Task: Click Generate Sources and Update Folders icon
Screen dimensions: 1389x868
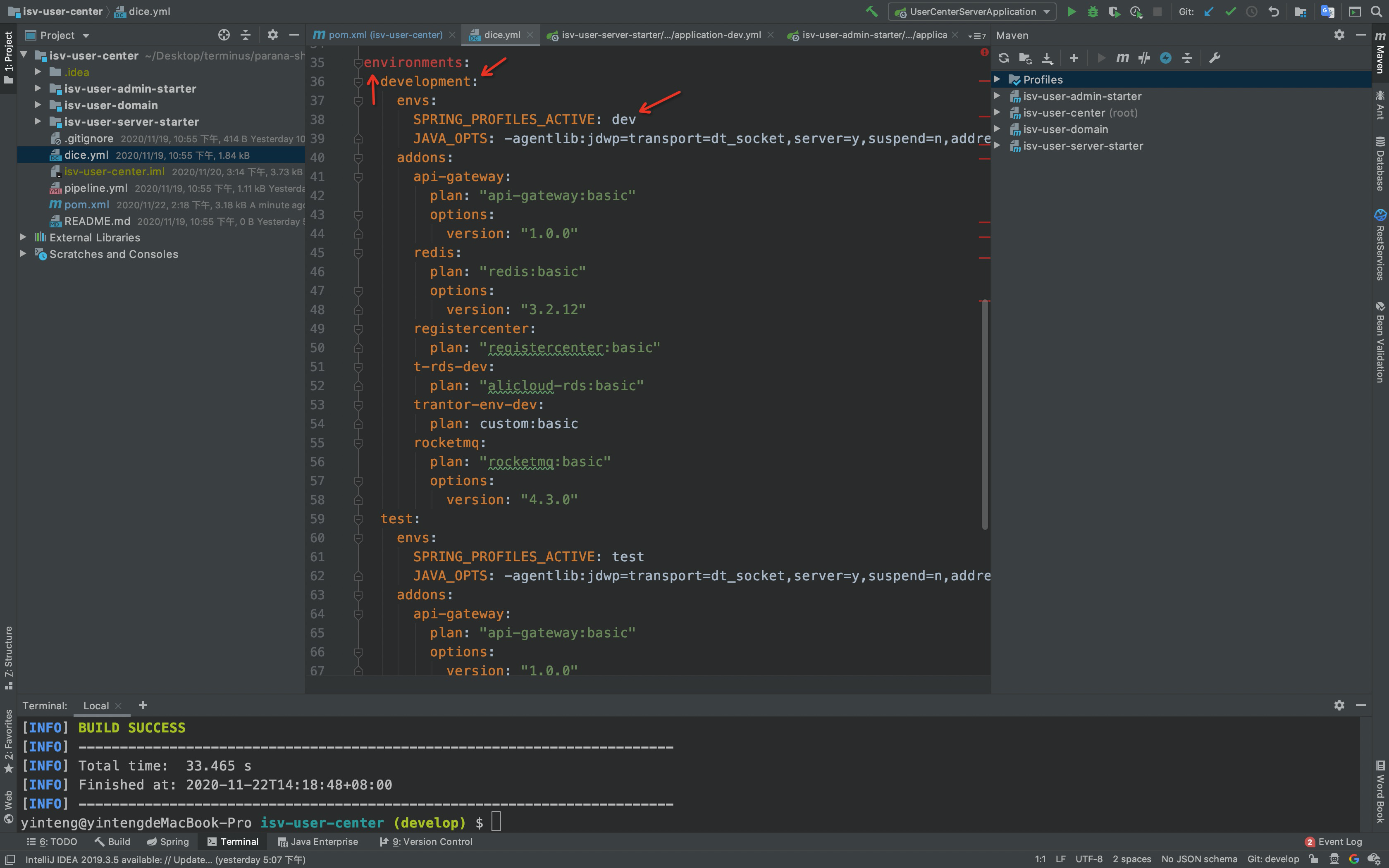Action: [x=1025, y=58]
